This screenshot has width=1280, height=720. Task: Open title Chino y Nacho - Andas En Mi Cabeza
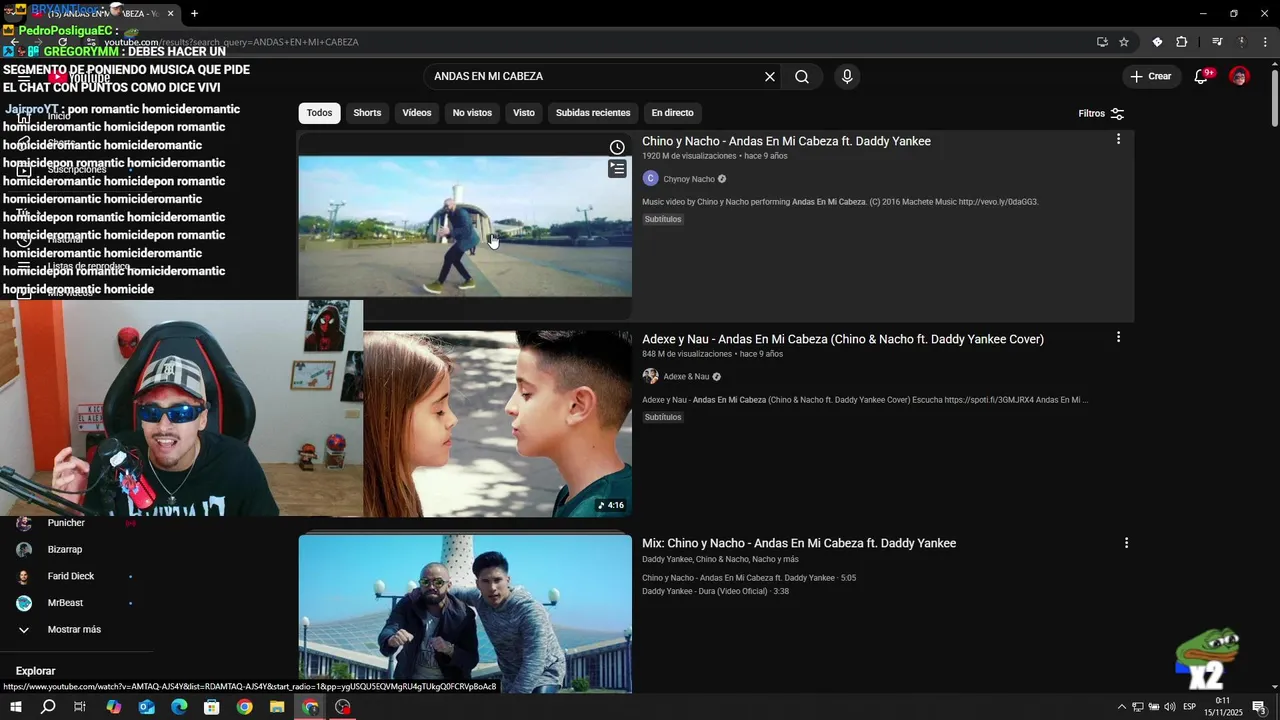786,142
